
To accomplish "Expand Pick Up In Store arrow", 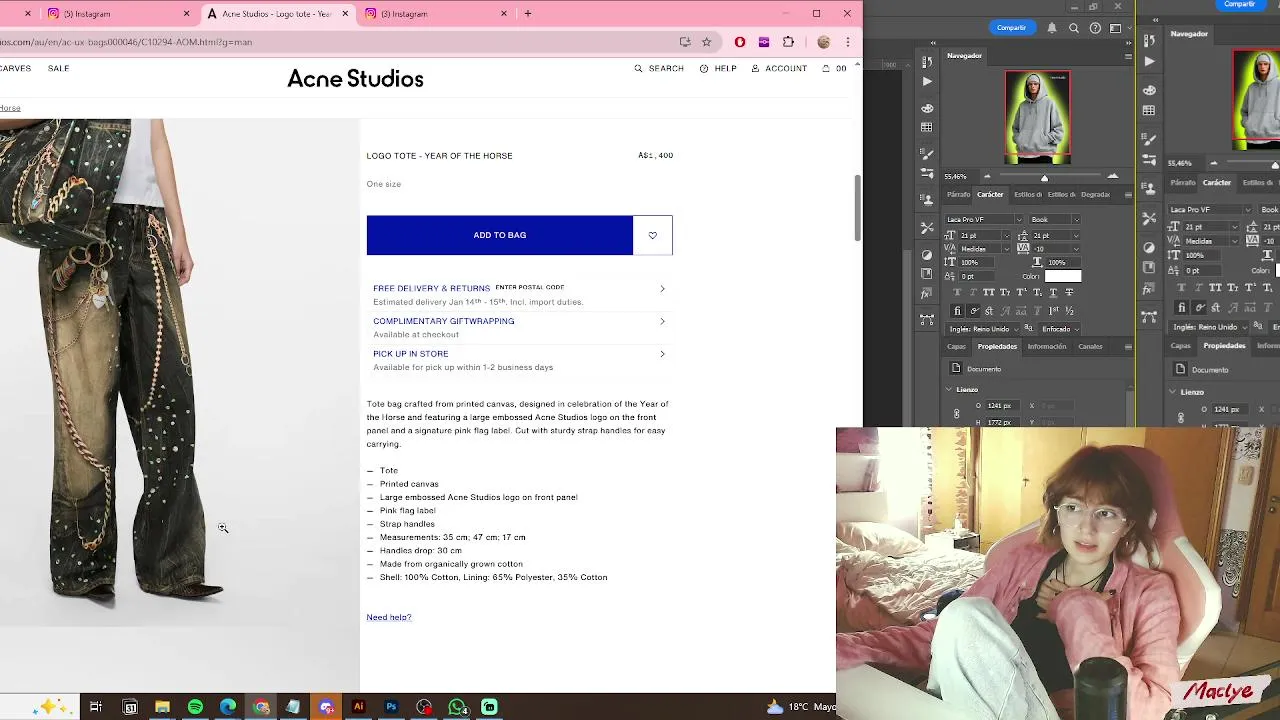I will click(x=662, y=354).
